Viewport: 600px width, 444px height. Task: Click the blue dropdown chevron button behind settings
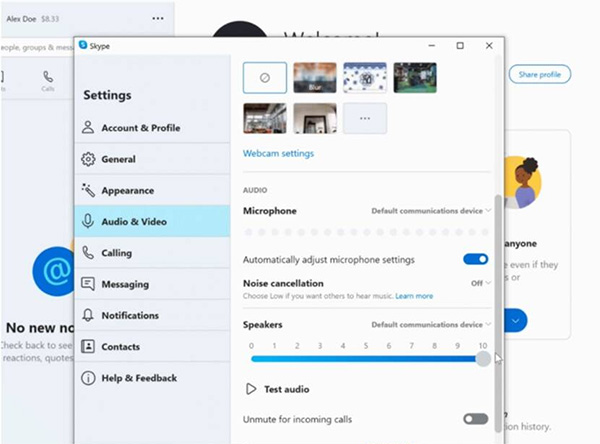tap(515, 320)
